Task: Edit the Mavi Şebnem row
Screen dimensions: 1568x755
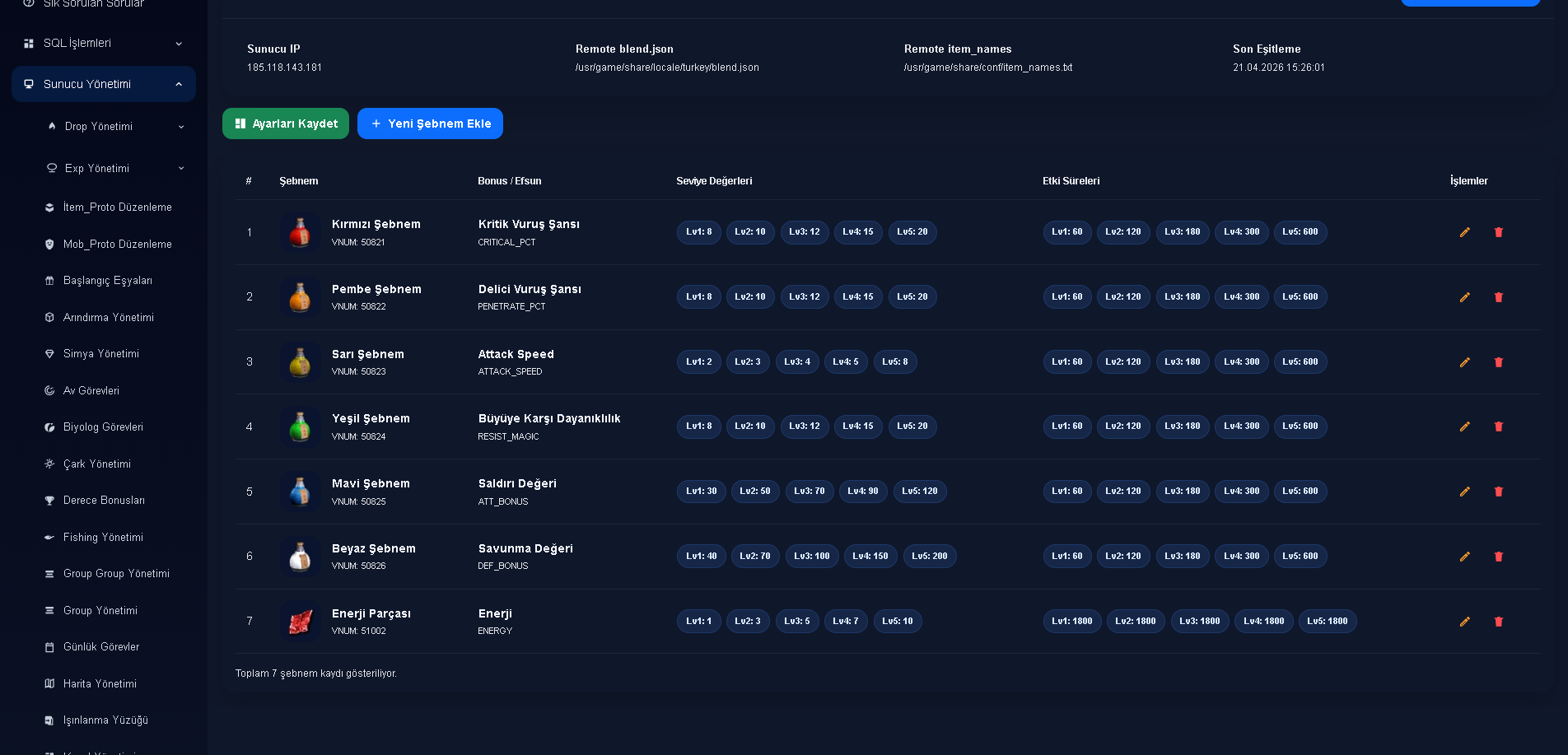Action: click(x=1464, y=492)
